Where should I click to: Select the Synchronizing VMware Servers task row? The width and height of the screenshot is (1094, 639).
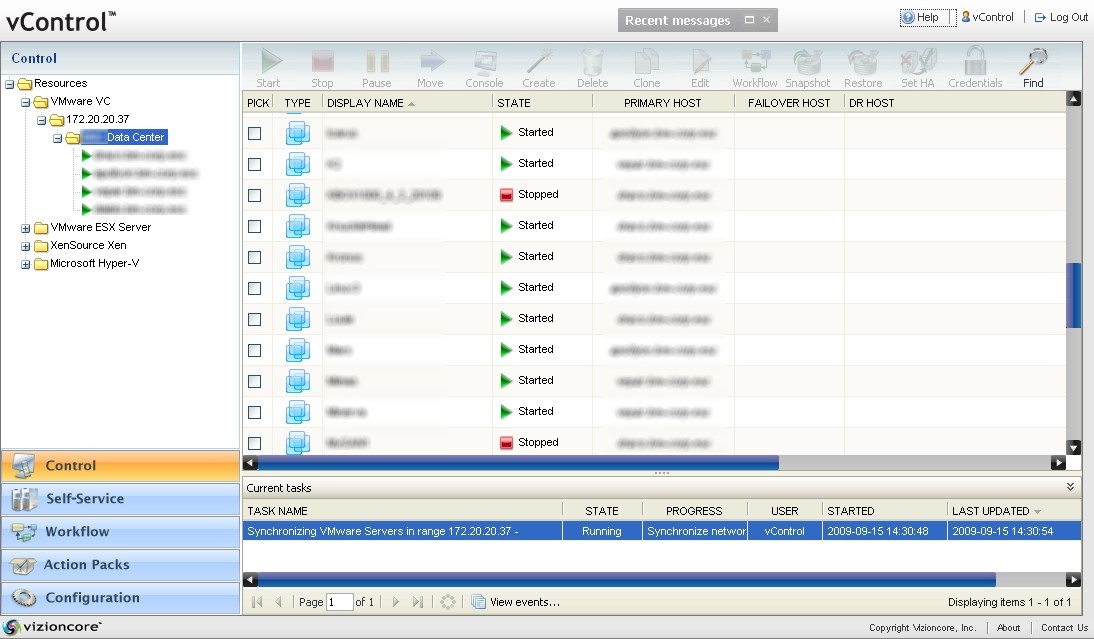[x=661, y=531]
